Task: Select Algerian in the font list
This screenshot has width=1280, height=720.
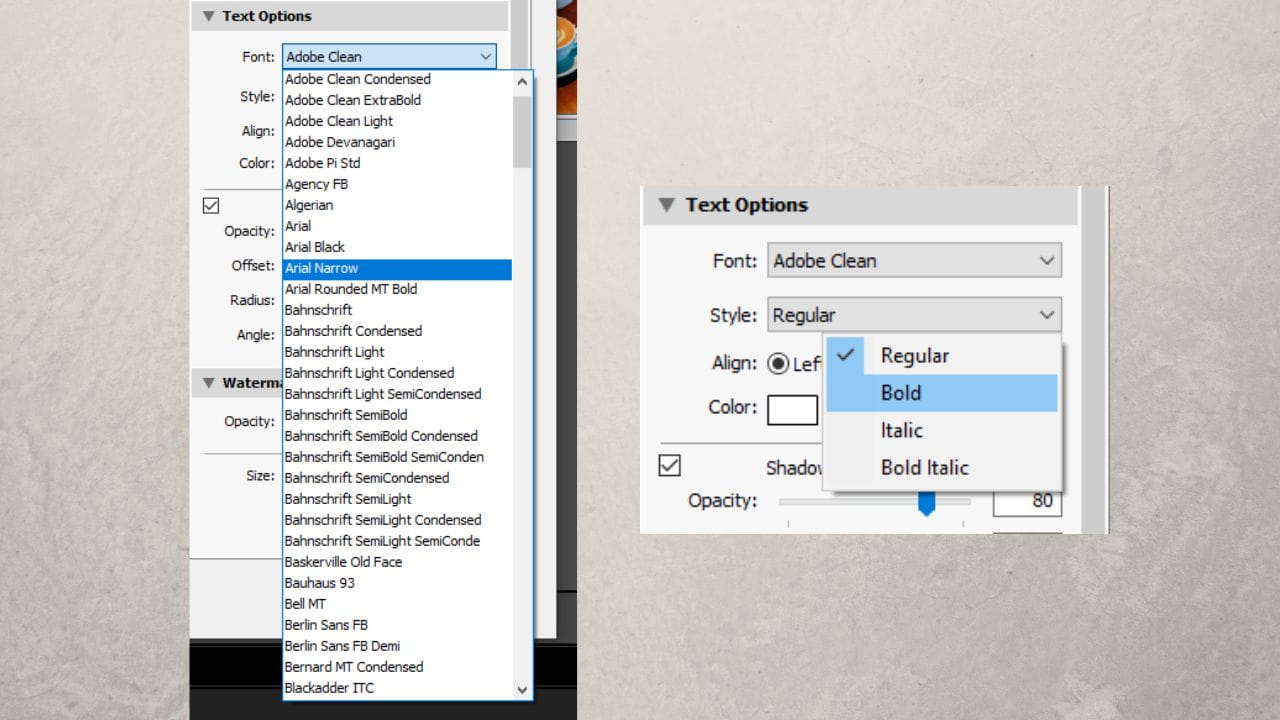Action: [397, 205]
